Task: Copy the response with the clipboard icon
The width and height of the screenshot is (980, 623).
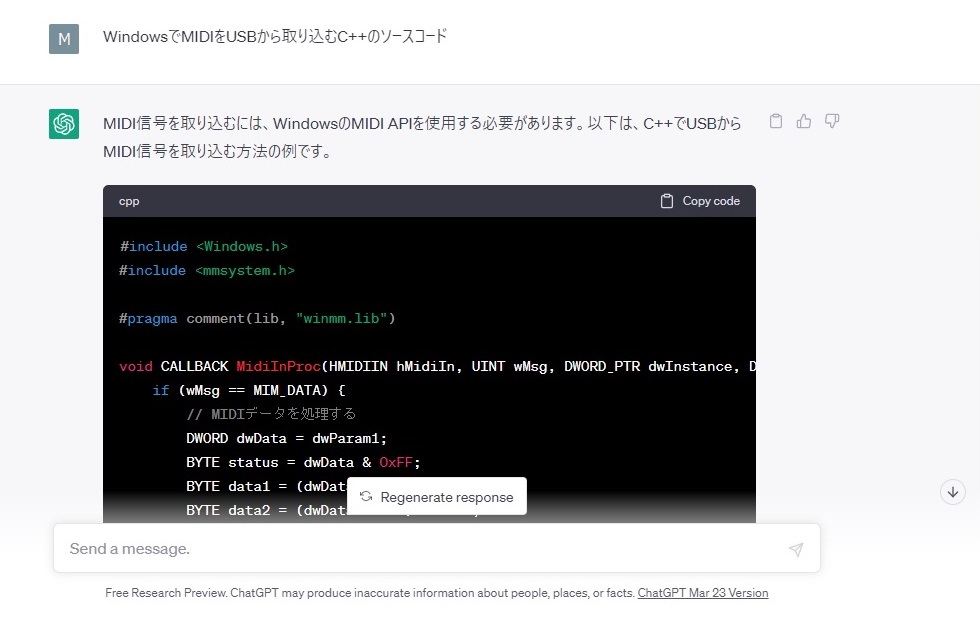Action: pyautogui.click(x=776, y=121)
